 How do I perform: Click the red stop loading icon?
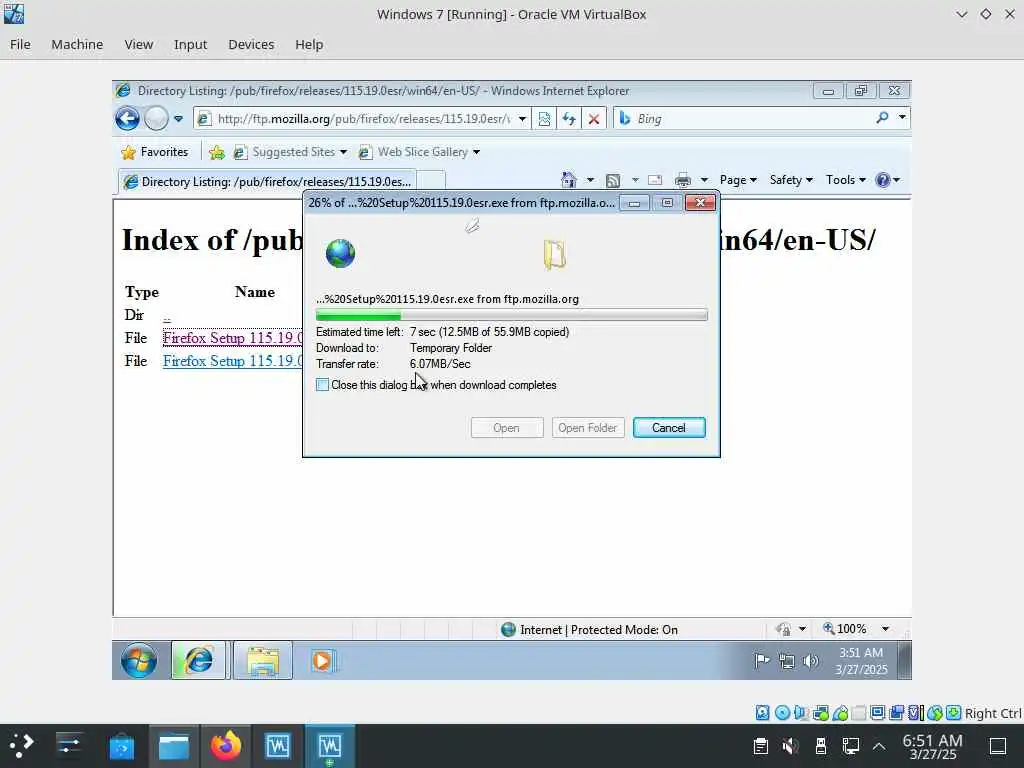pos(594,119)
